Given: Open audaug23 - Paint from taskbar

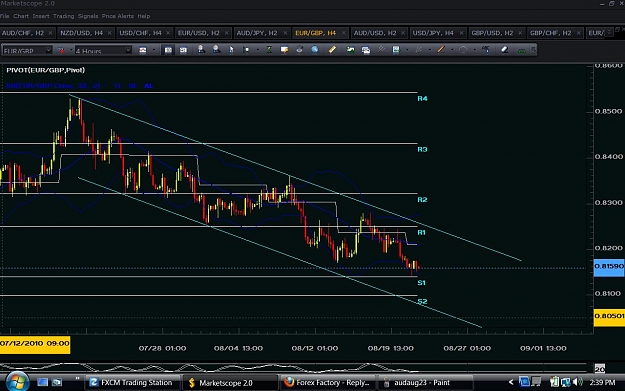Looking at the screenshot, I should click(425, 383).
